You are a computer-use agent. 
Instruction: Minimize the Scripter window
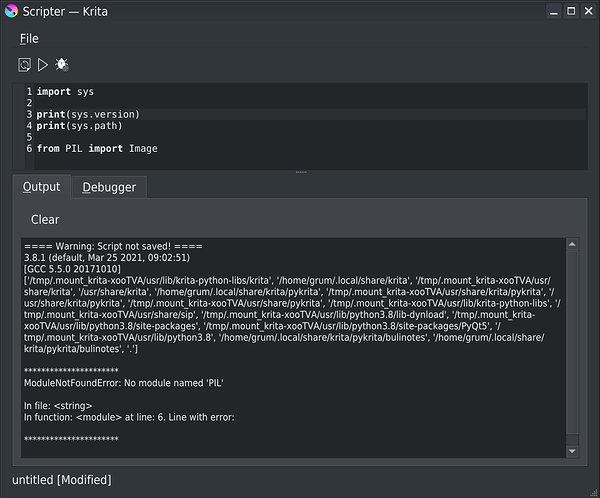pyautogui.click(x=553, y=11)
